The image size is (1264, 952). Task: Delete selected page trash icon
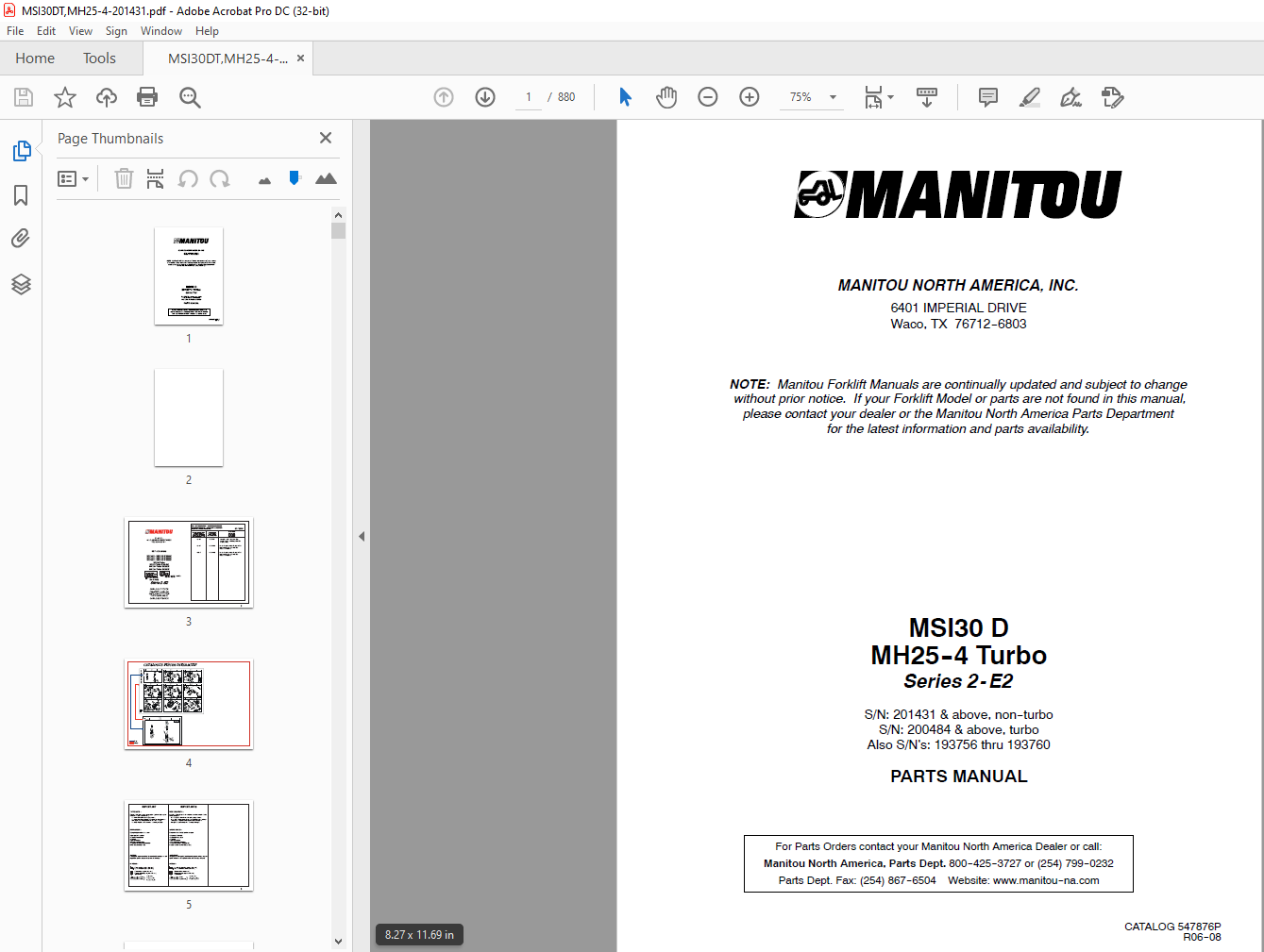point(124,178)
